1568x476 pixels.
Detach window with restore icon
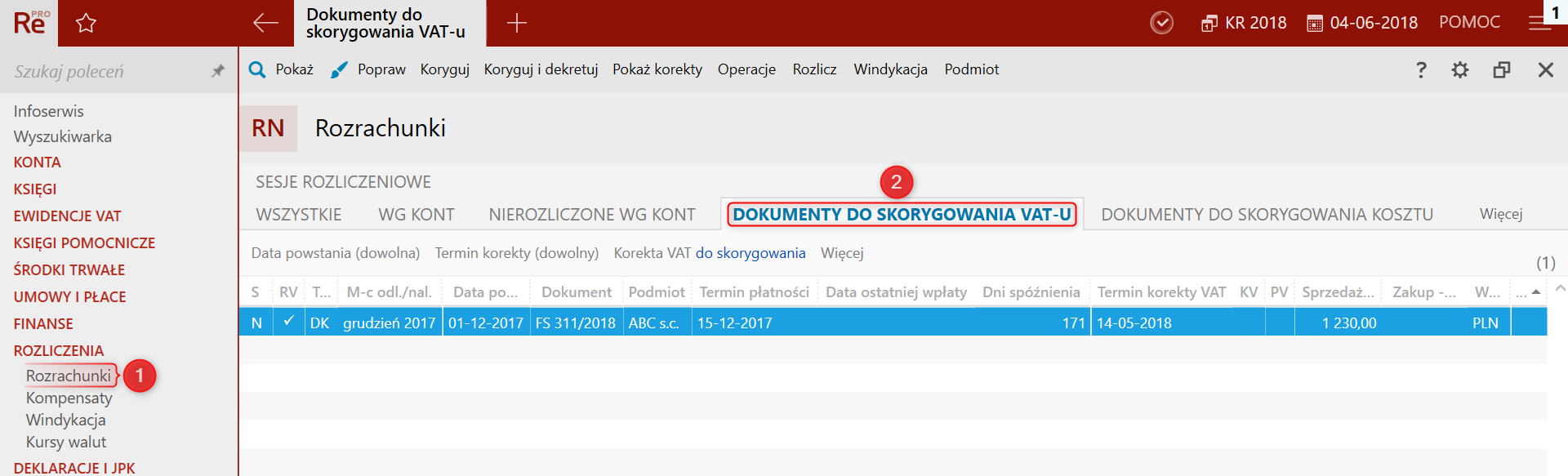1502,70
